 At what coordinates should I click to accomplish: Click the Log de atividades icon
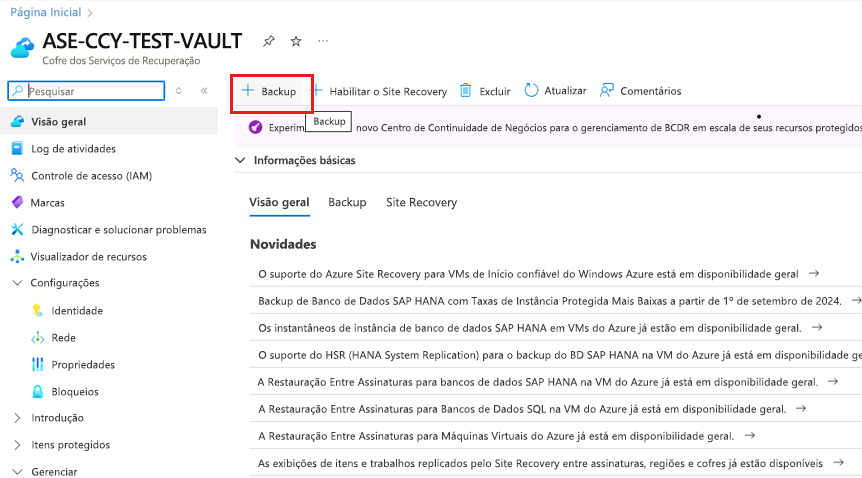point(18,149)
